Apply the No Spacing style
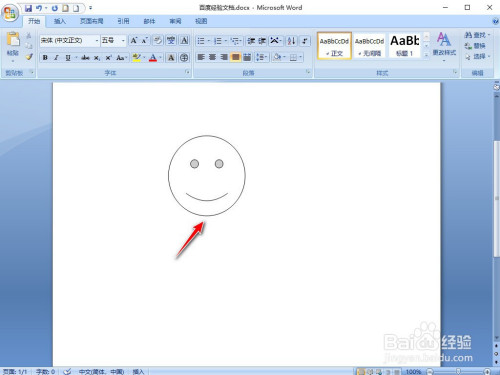 (369, 46)
